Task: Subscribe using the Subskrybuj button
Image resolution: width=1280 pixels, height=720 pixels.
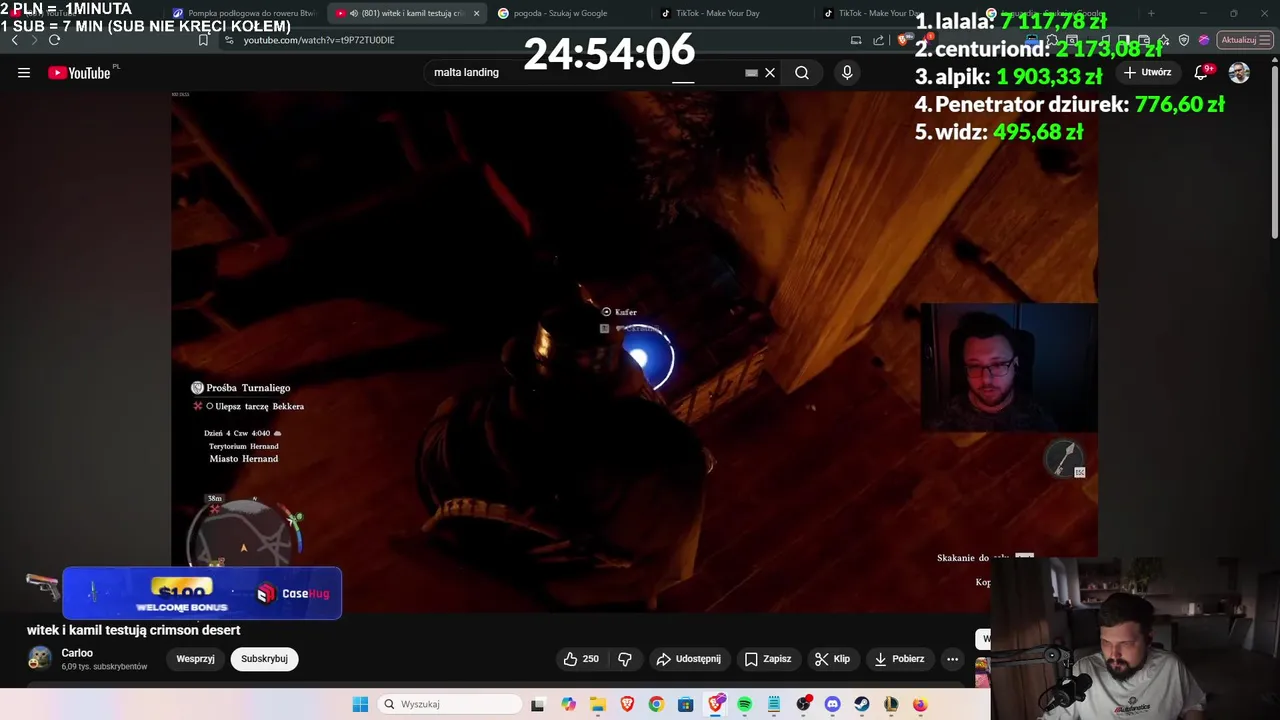Action: (264, 659)
